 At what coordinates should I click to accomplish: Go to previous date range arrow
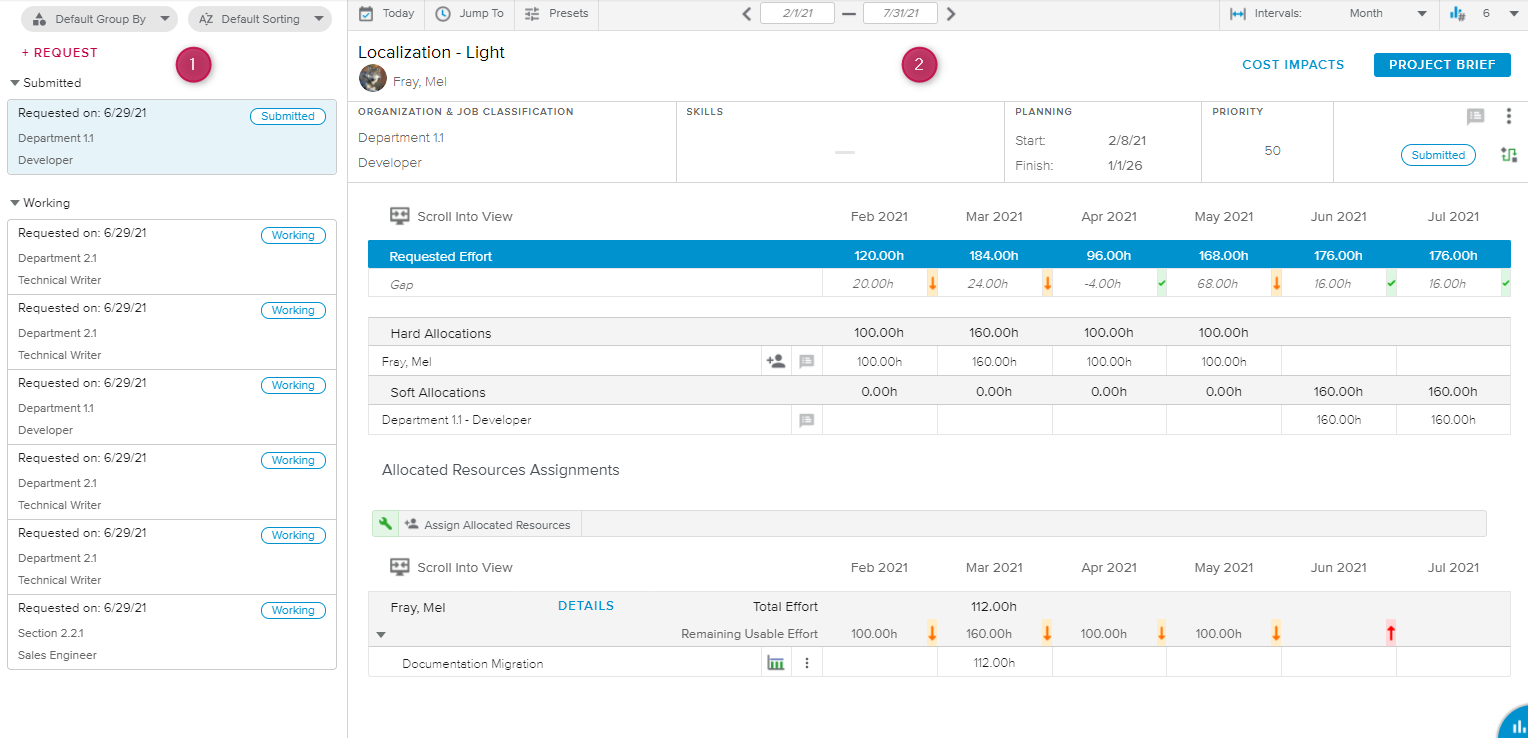(x=746, y=14)
